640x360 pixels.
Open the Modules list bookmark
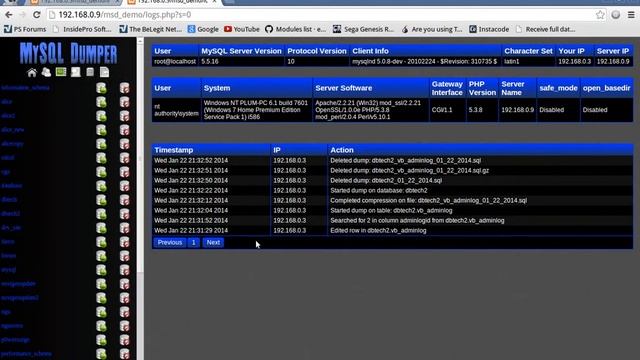(296, 29)
